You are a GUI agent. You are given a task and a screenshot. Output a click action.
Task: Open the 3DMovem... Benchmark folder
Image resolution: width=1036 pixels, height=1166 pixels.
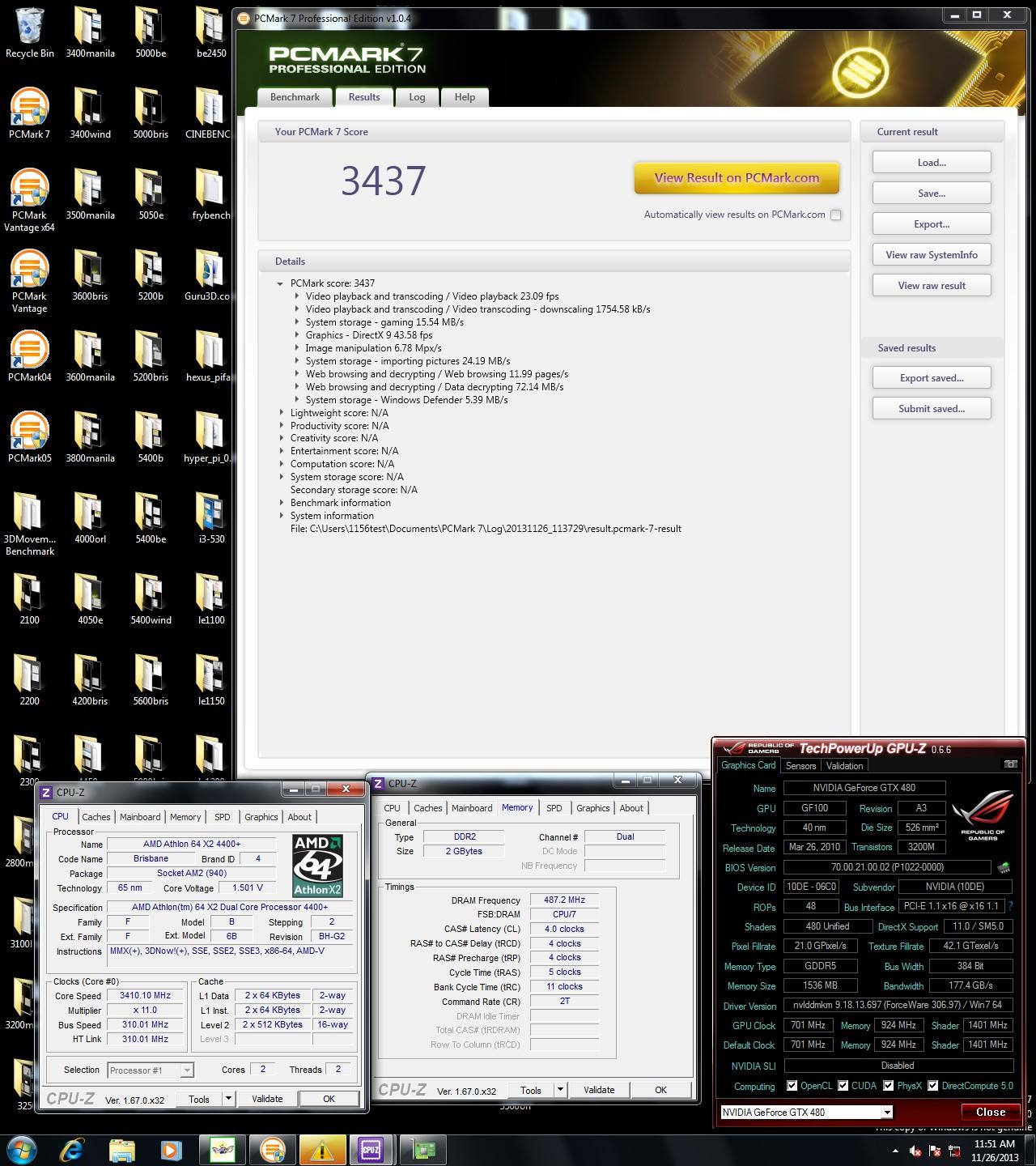pyautogui.click(x=29, y=524)
